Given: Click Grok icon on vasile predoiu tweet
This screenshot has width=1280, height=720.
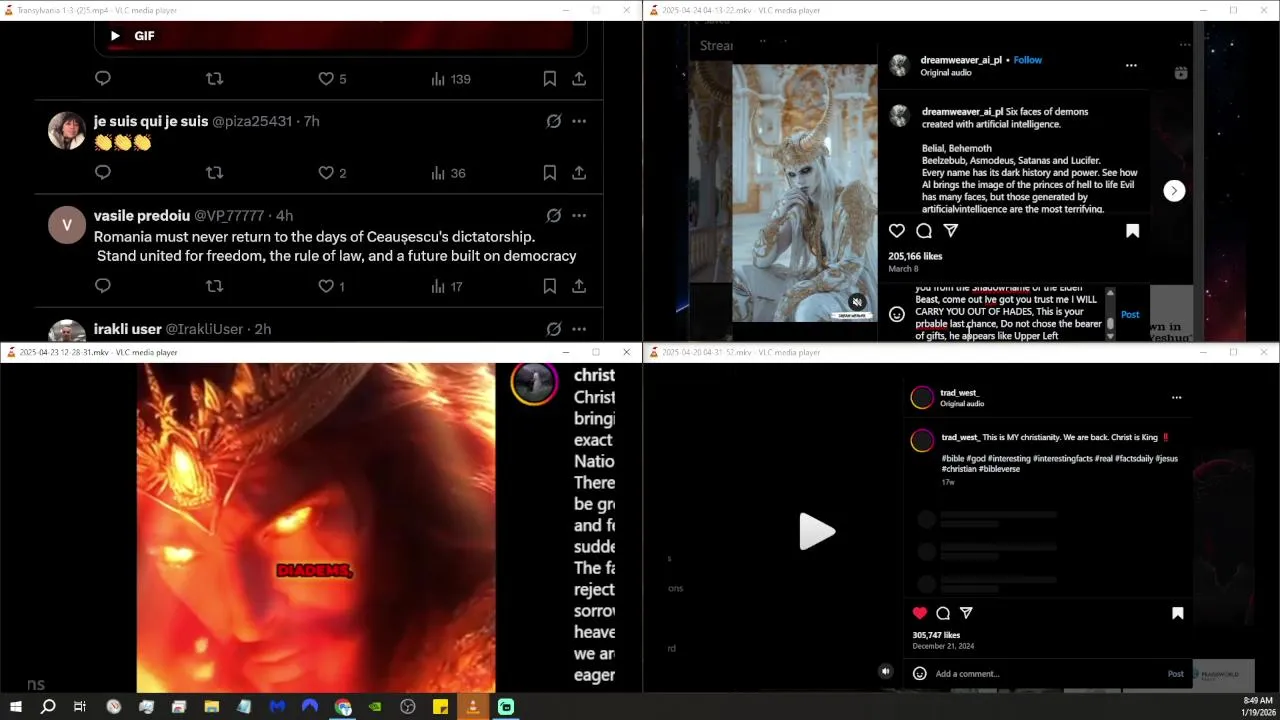Looking at the screenshot, I should [553, 215].
